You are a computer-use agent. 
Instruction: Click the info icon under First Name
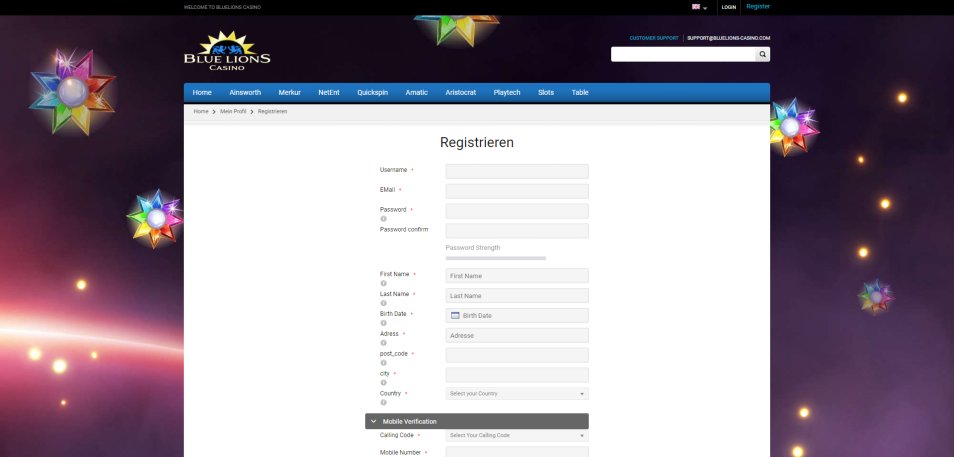383,283
